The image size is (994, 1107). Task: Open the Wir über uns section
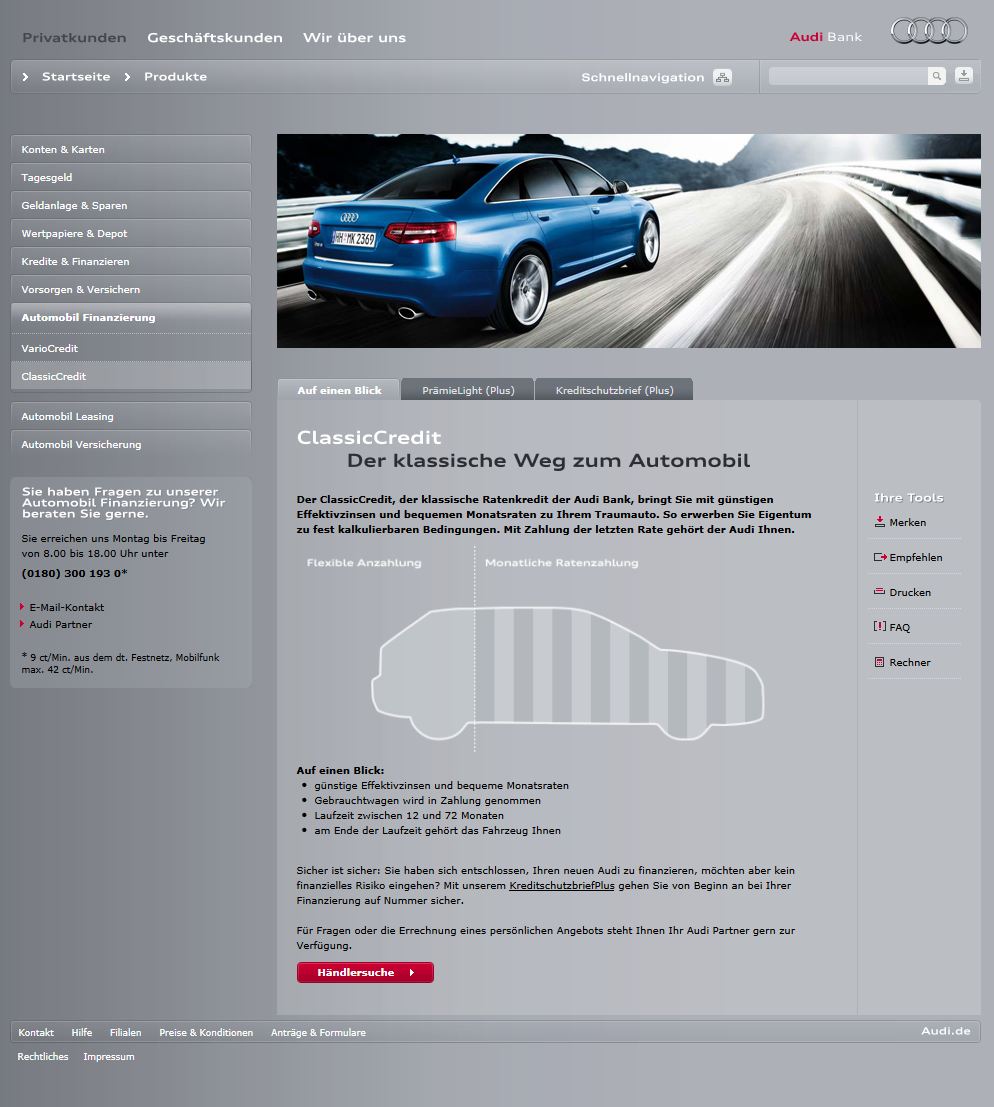click(x=354, y=37)
